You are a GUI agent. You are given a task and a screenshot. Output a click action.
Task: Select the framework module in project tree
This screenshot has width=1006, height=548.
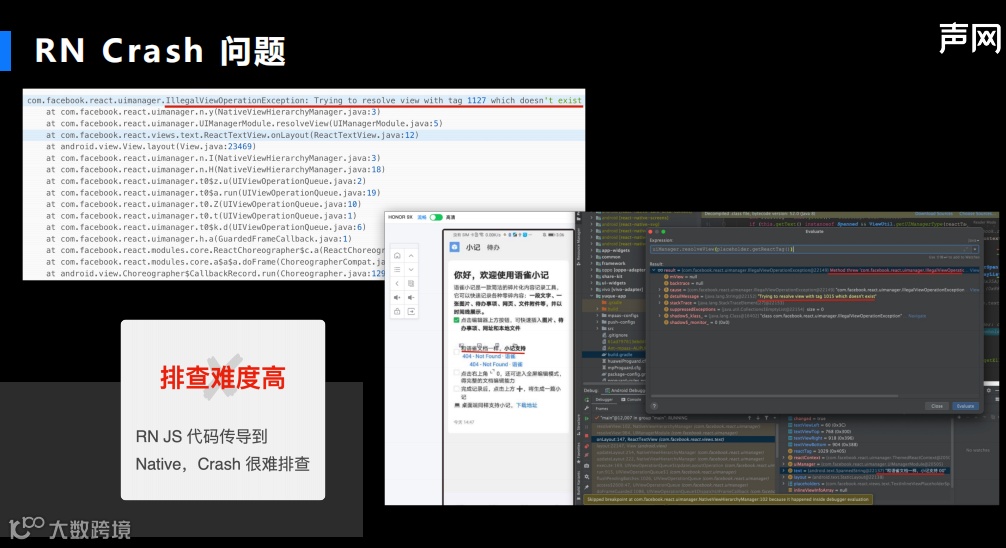pyautogui.click(x=613, y=263)
